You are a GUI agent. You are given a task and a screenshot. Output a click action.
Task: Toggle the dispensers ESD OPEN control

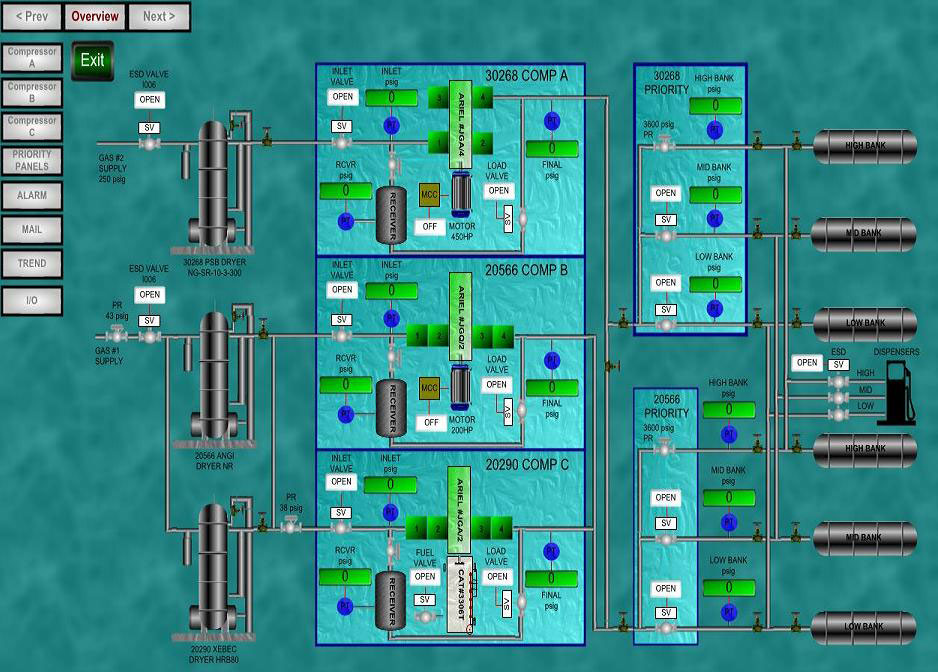click(807, 363)
